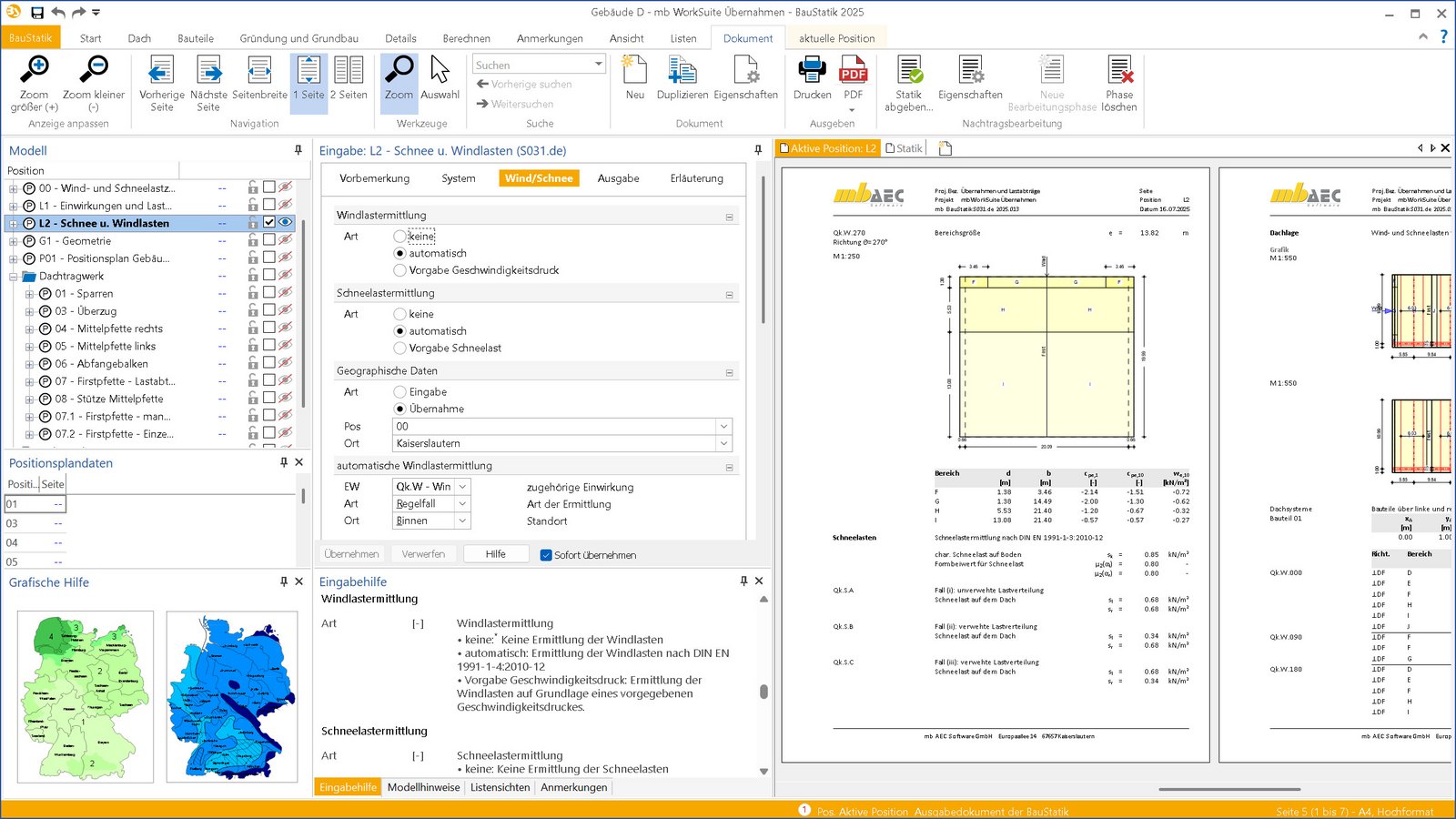Close the Positionsplandaten panel
The image size is (1456, 819).
(x=298, y=462)
